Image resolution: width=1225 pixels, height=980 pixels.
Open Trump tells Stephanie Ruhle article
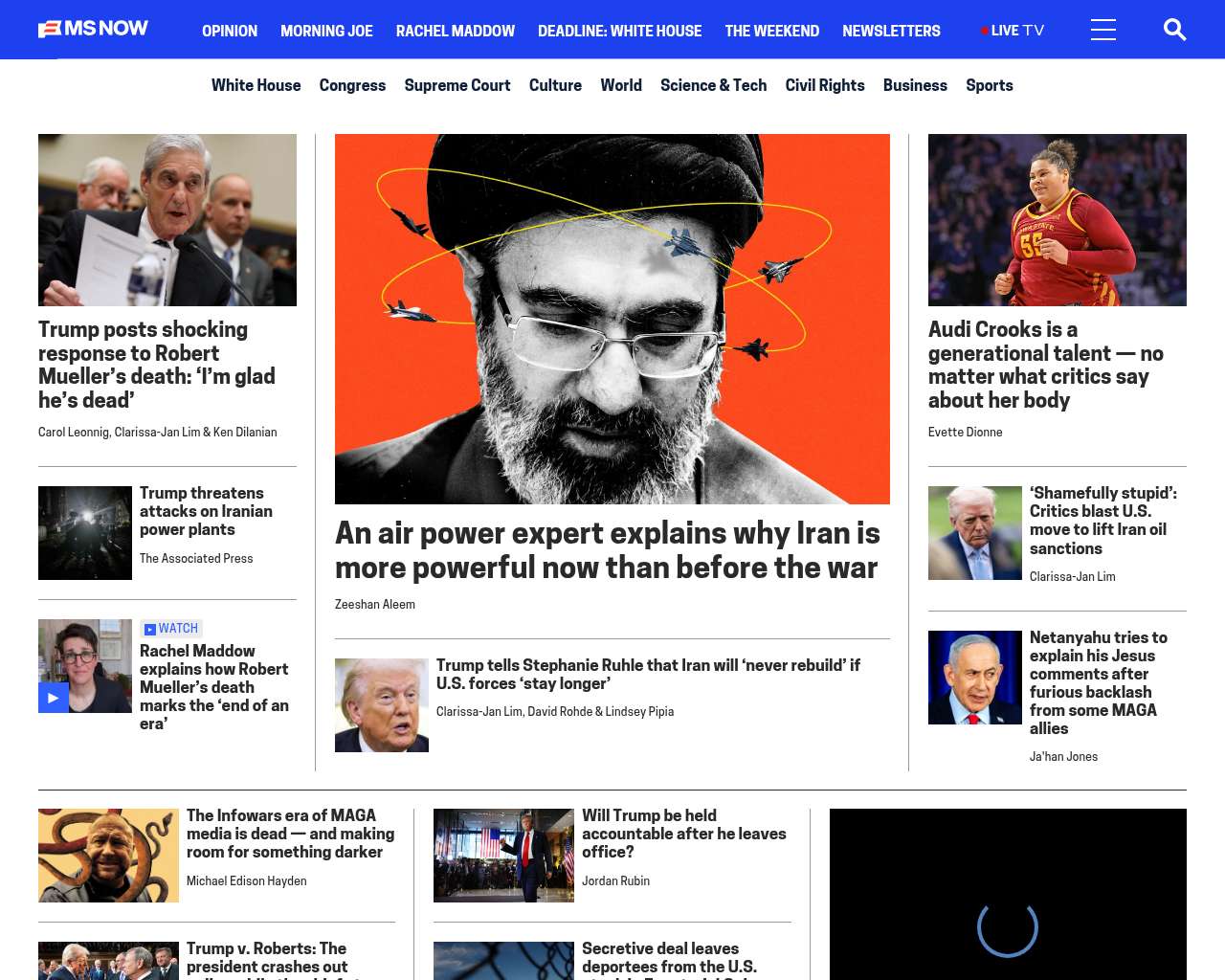coord(648,674)
